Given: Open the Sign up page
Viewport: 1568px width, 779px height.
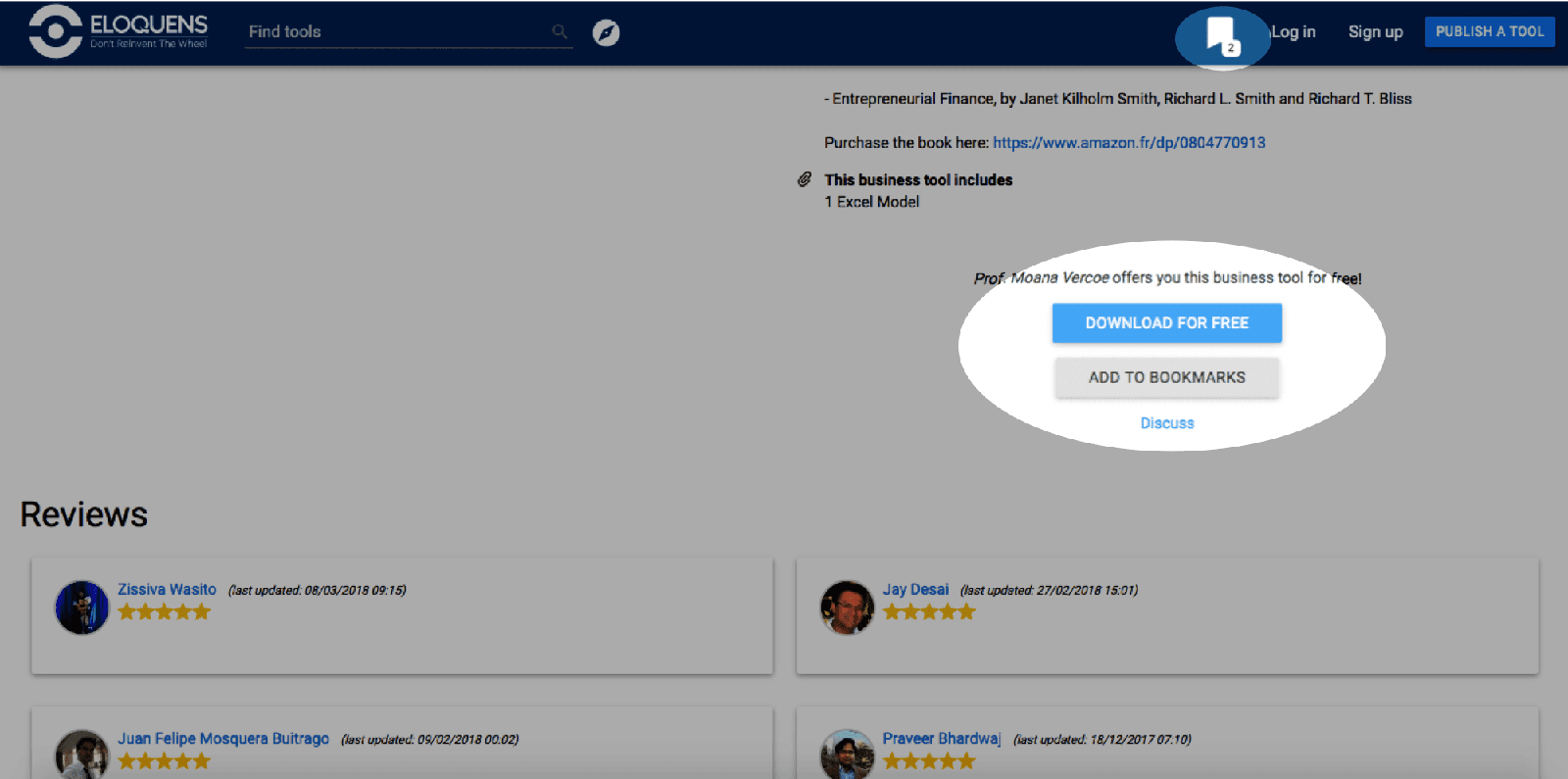Looking at the screenshot, I should pos(1375,31).
